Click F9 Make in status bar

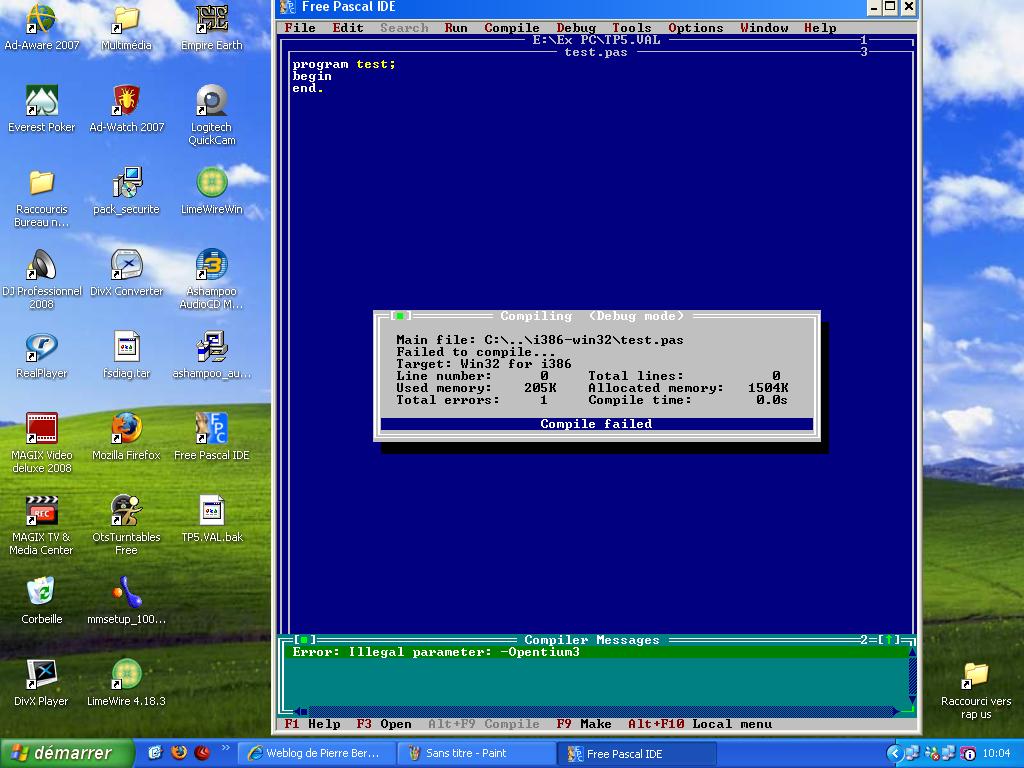[x=584, y=724]
